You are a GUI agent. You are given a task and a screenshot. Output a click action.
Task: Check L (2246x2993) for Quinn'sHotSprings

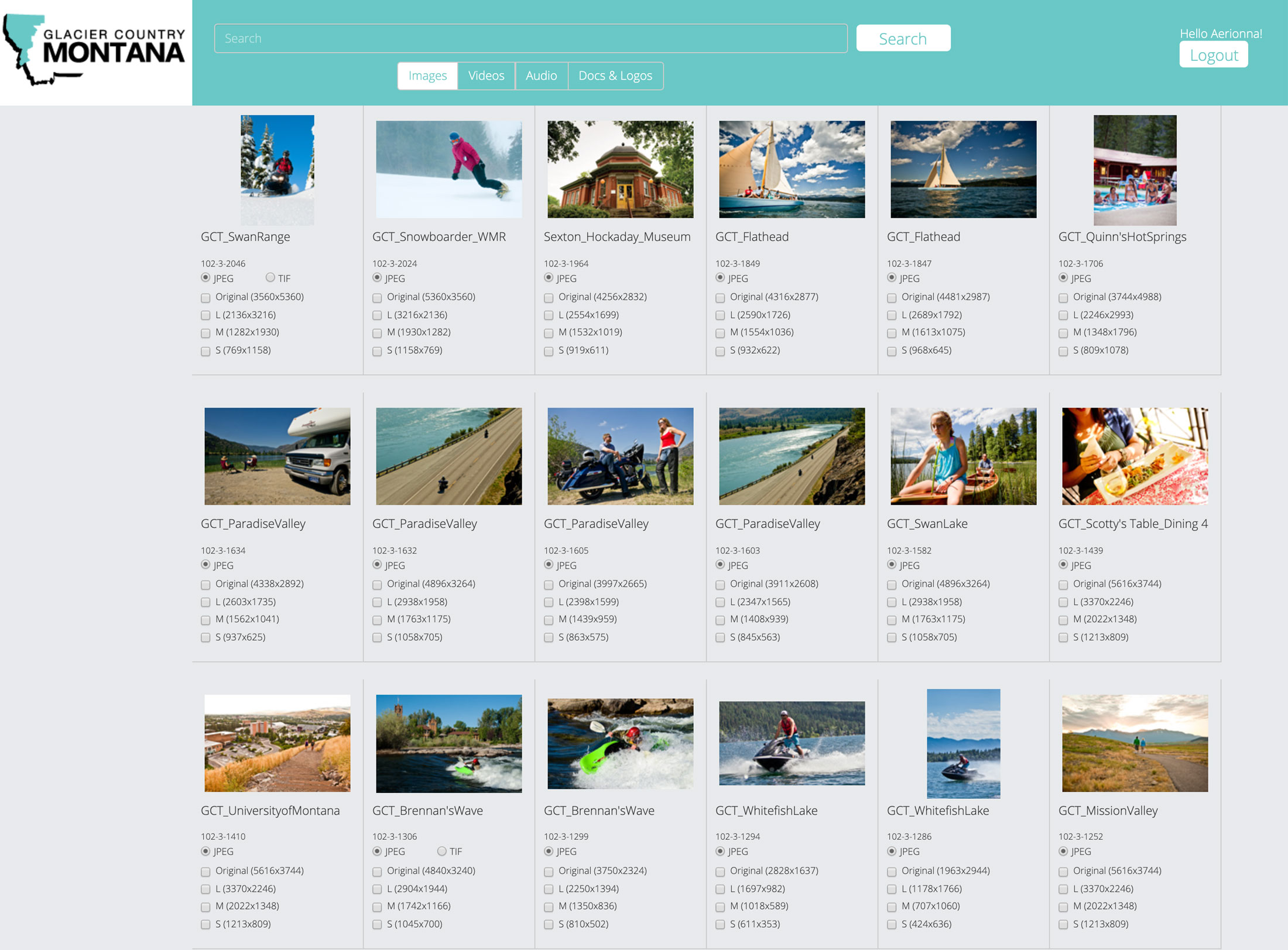tap(1063, 315)
